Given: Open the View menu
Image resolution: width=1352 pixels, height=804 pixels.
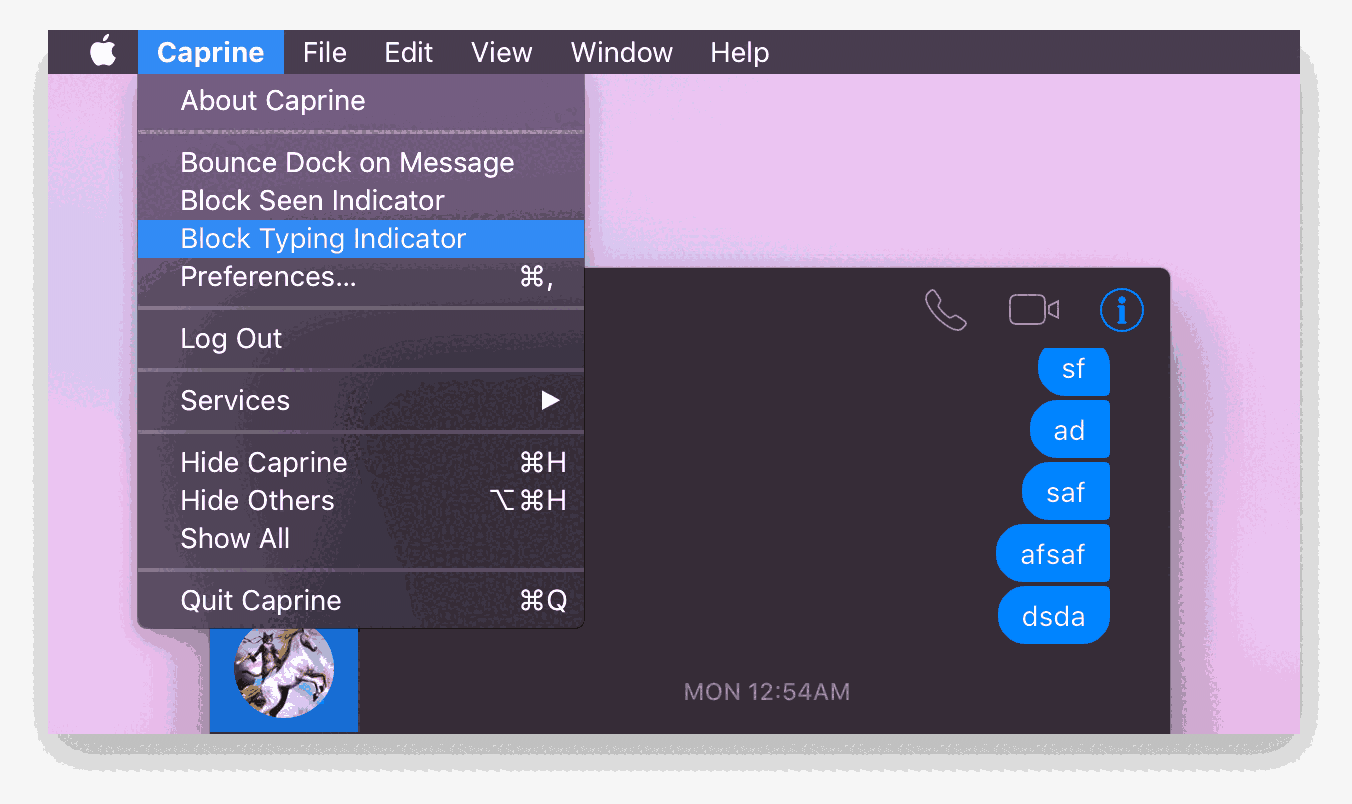Looking at the screenshot, I should (501, 52).
